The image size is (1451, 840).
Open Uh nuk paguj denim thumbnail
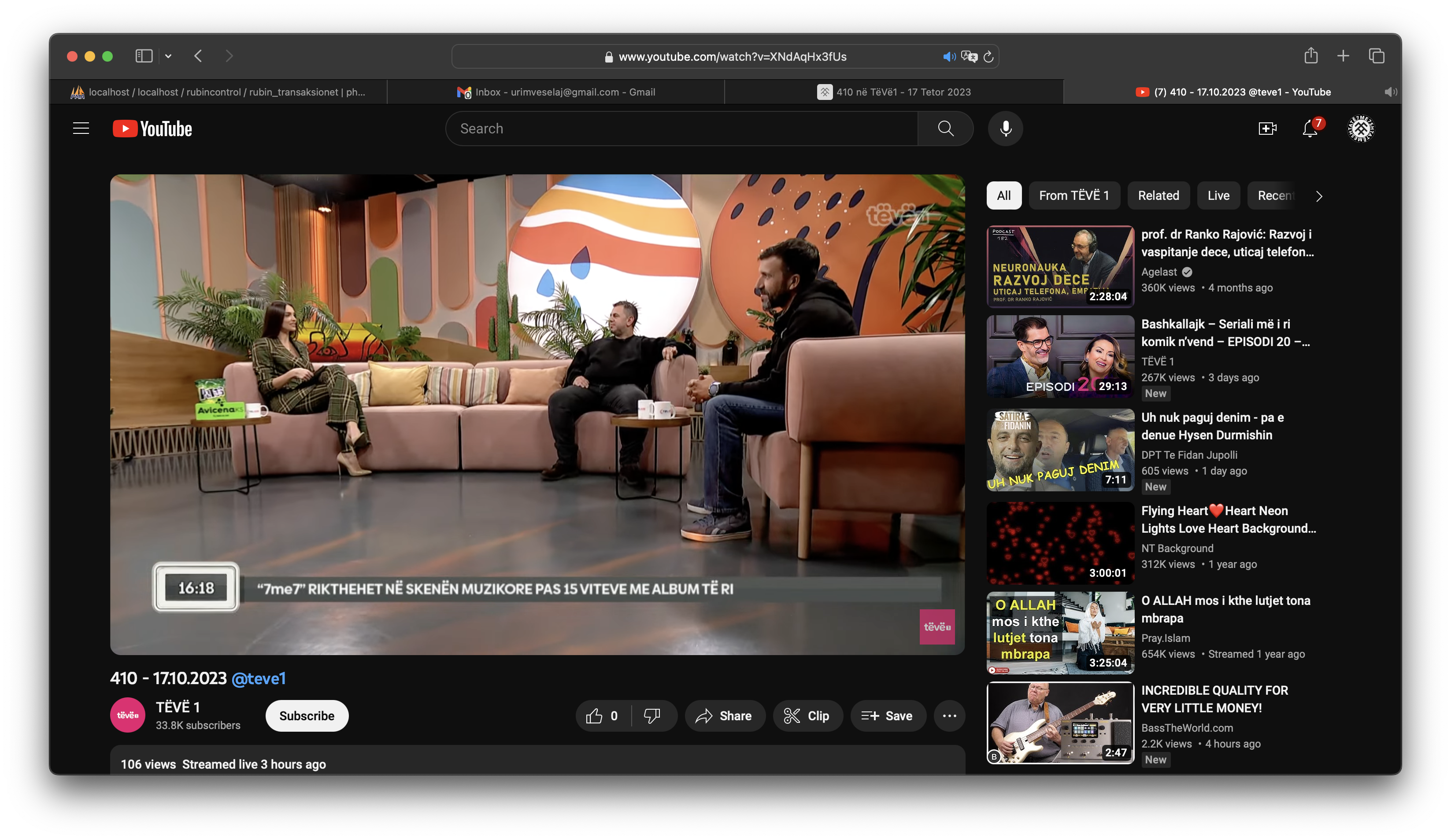tap(1060, 449)
